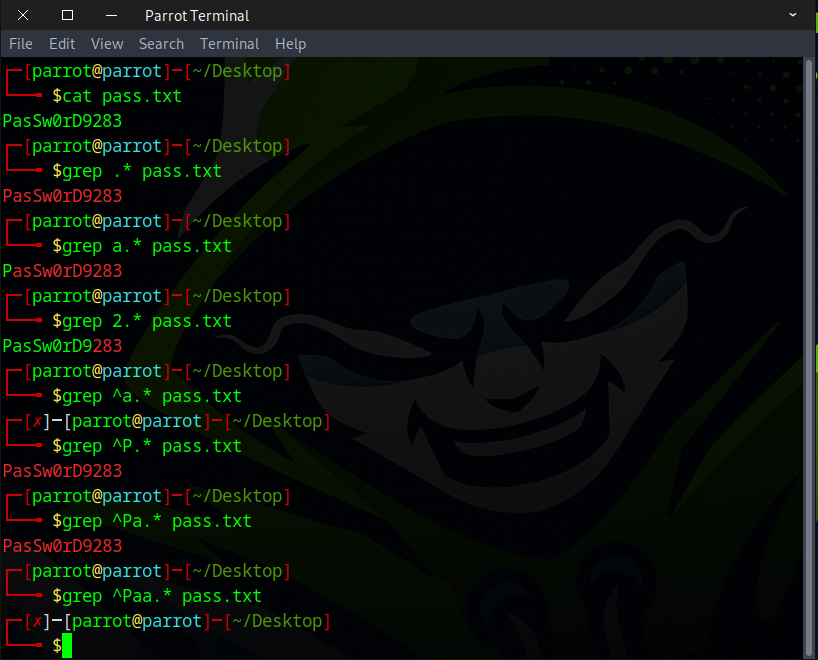Image resolution: width=818 pixels, height=660 pixels.
Task: Click the square maximize window icon
Action: pos(67,15)
